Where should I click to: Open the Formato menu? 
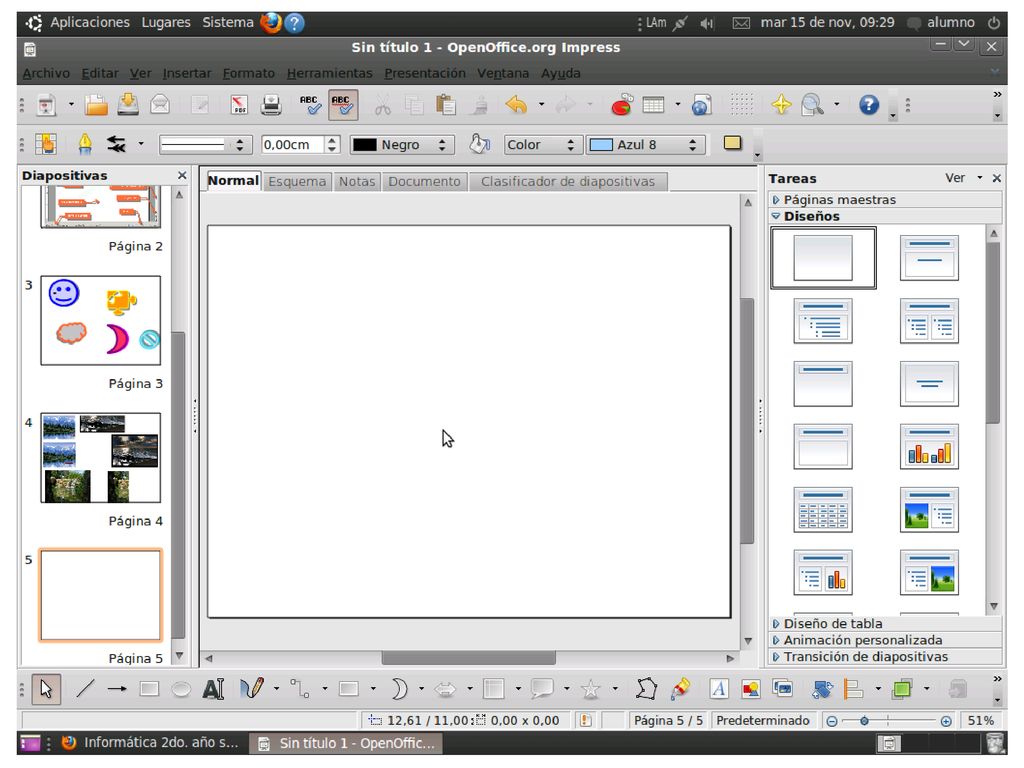pyautogui.click(x=248, y=73)
